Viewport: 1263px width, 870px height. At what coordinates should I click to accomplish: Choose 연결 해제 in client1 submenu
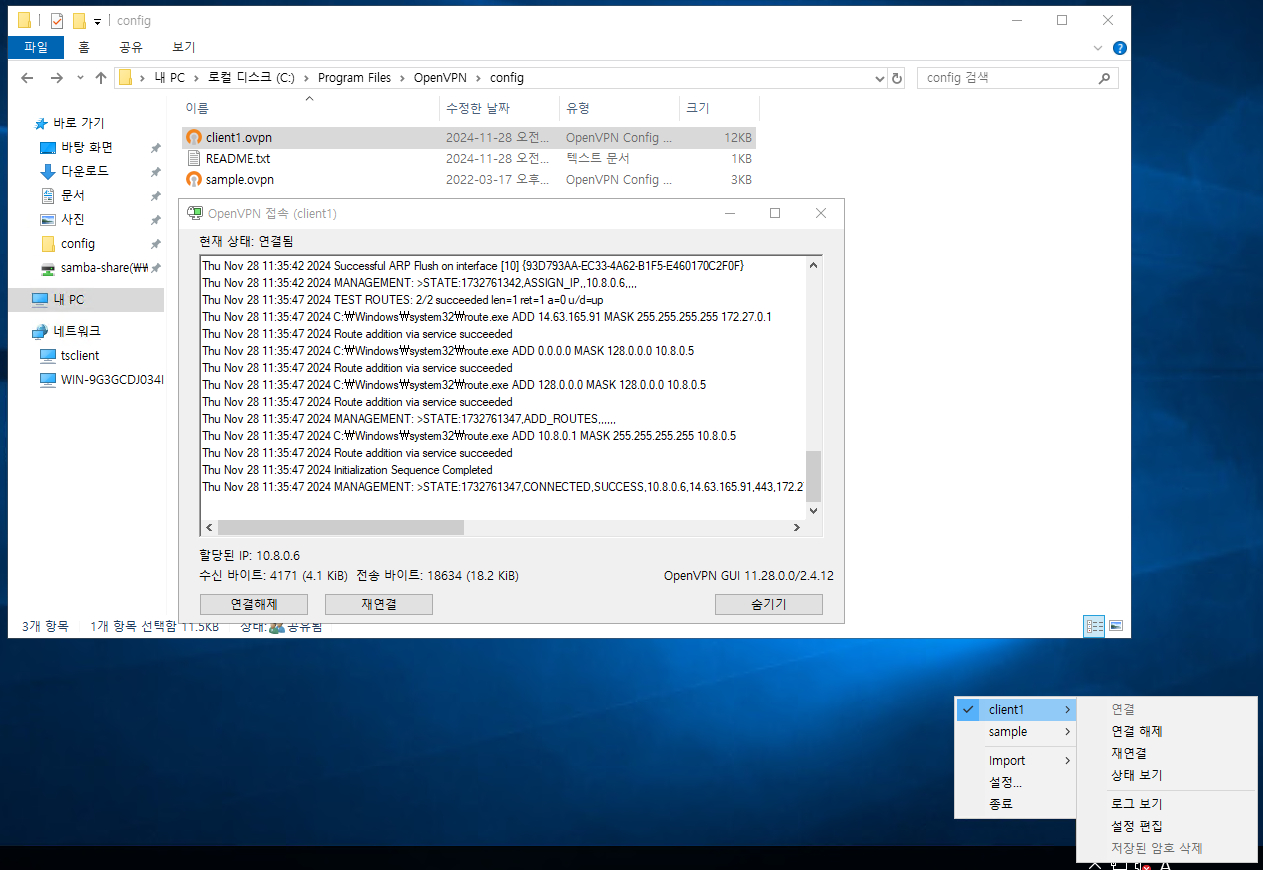[x=1167, y=732]
